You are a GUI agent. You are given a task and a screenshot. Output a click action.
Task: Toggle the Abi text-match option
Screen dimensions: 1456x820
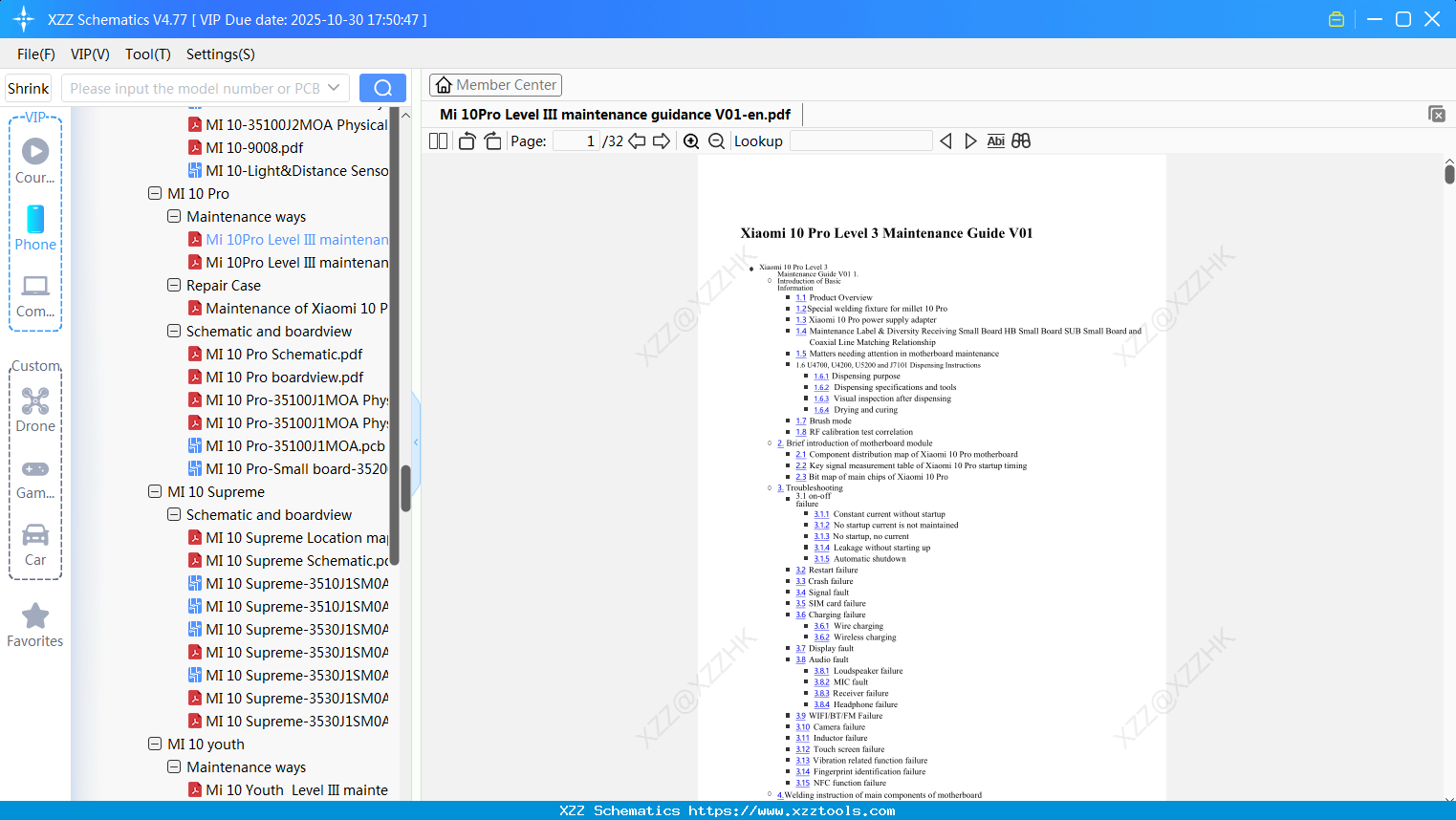(x=995, y=141)
